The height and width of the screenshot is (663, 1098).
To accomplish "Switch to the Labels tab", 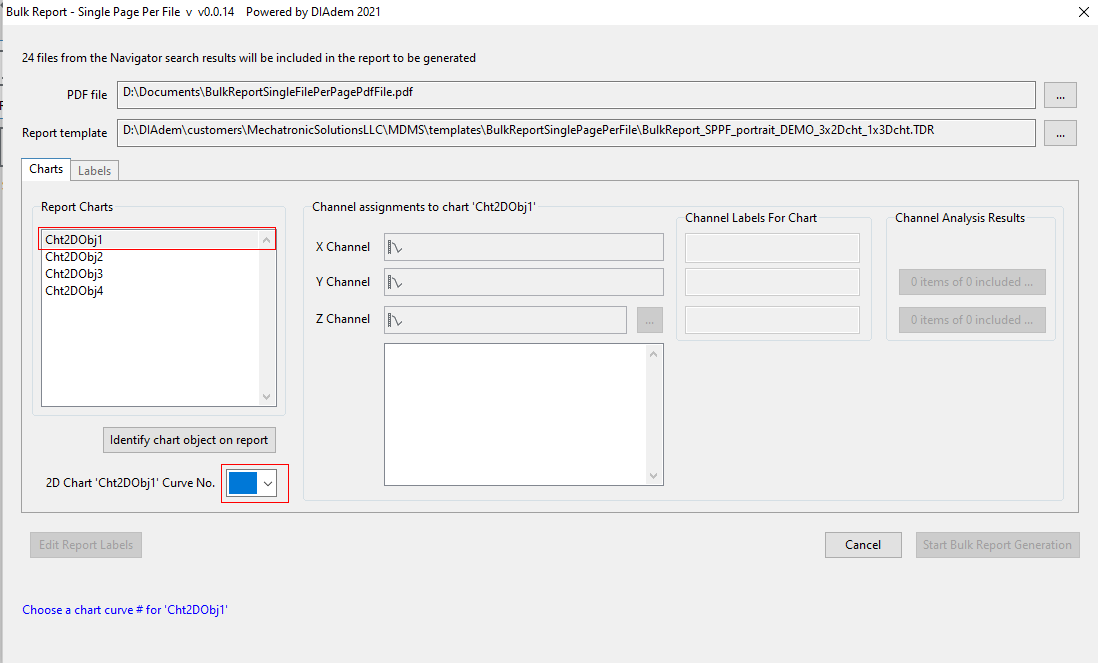I will tap(94, 171).
